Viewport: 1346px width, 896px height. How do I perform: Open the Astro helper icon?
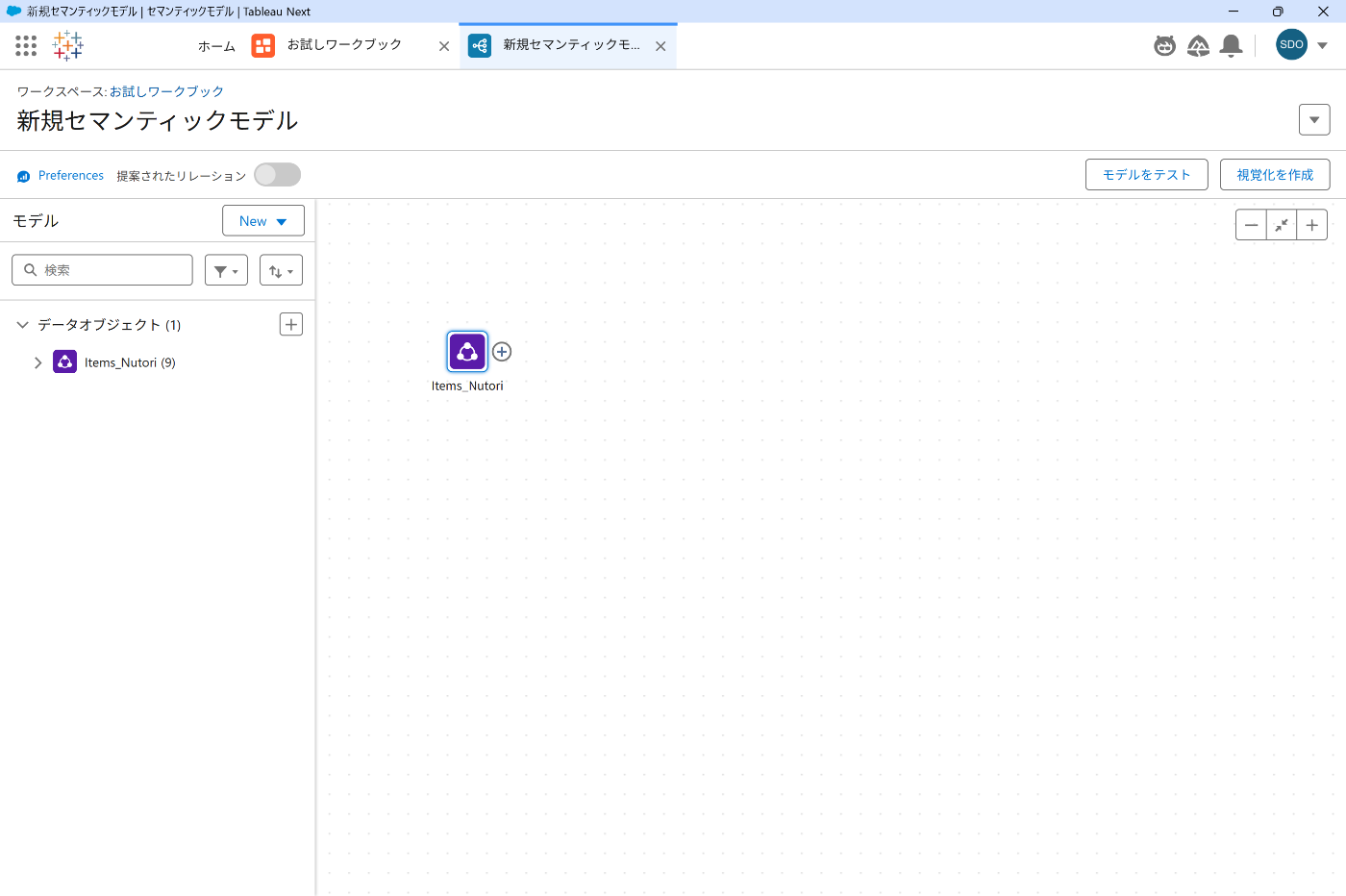pyautogui.click(x=1164, y=45)
